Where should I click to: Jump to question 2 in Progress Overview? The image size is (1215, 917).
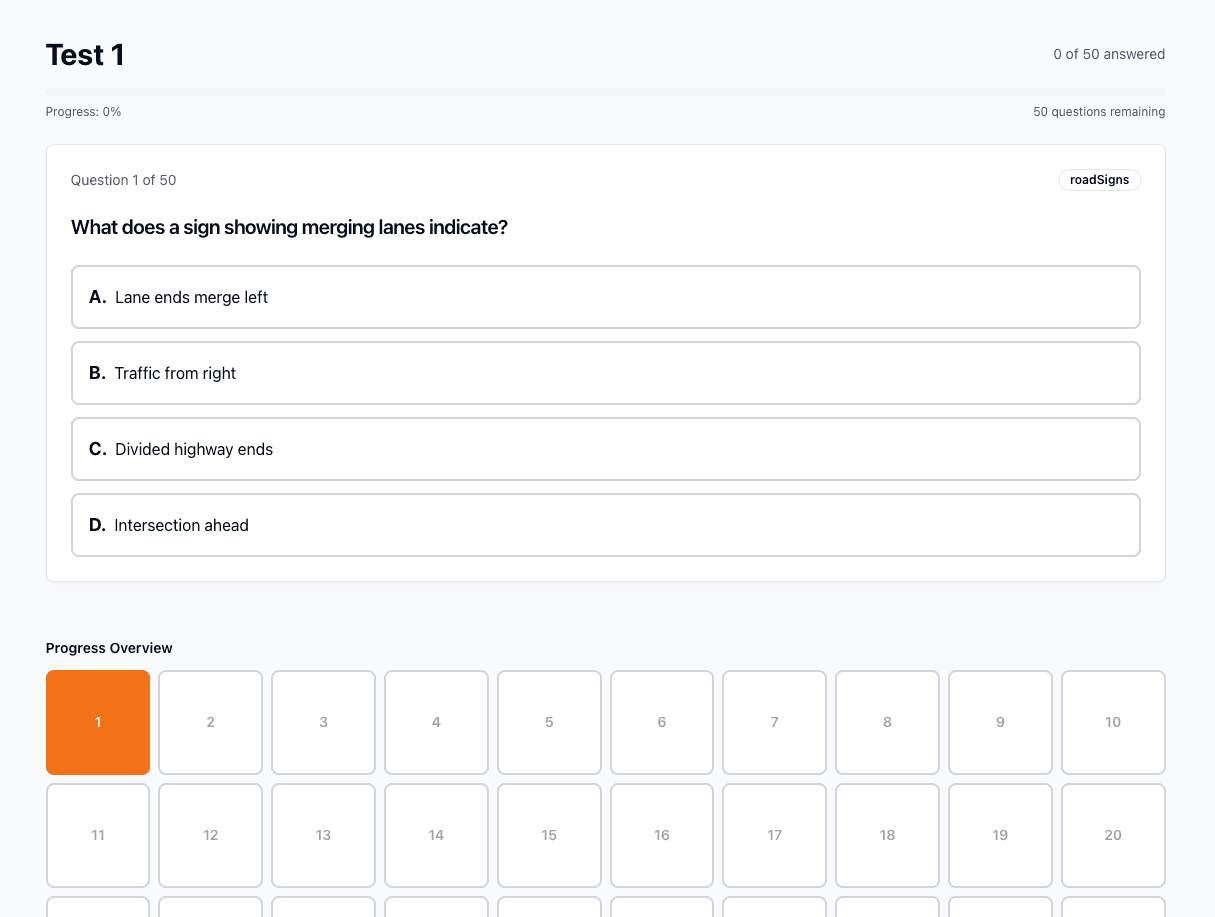coord(210,722)
